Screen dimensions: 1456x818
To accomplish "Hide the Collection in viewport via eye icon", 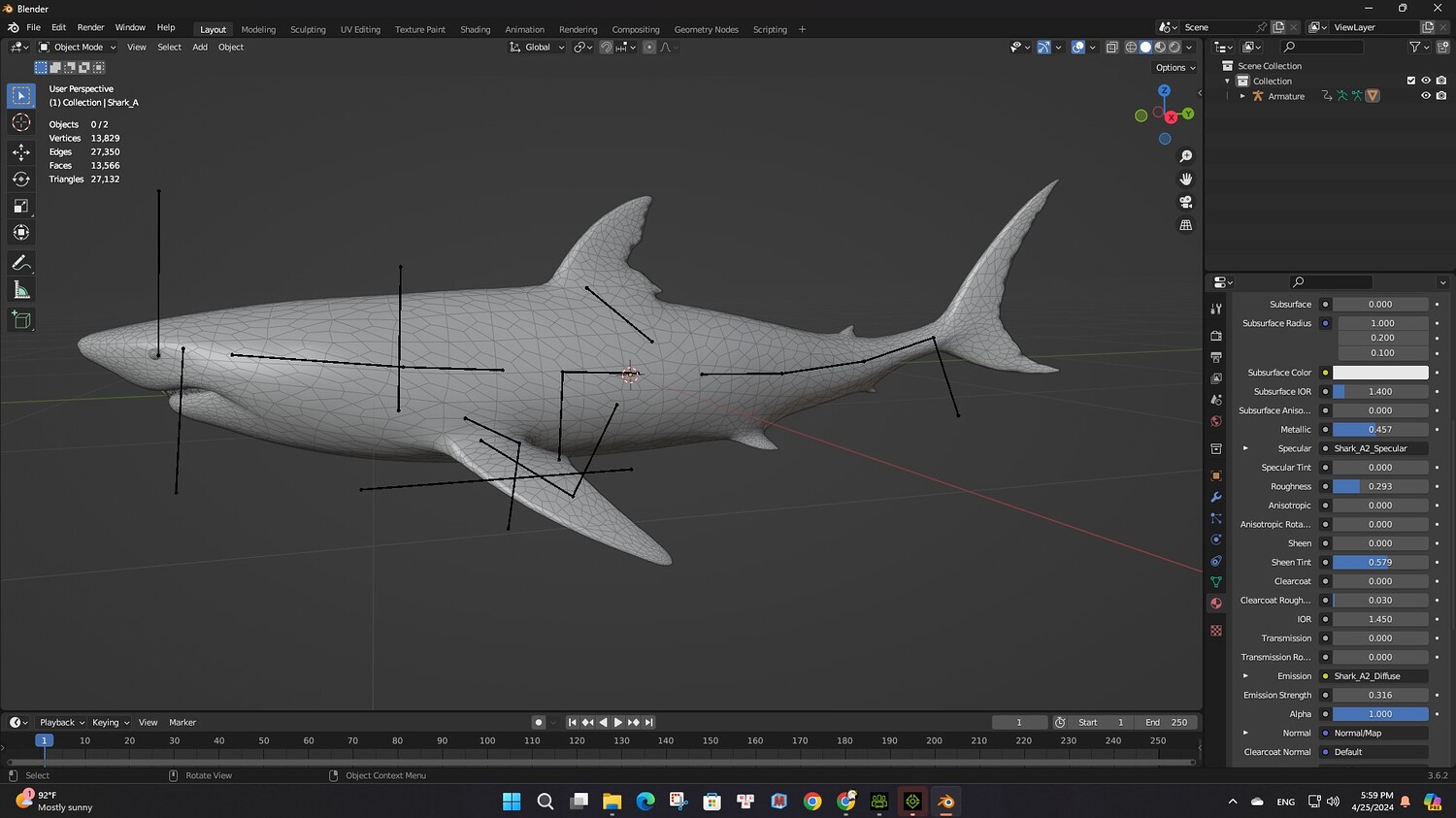I will [1426, 81].
